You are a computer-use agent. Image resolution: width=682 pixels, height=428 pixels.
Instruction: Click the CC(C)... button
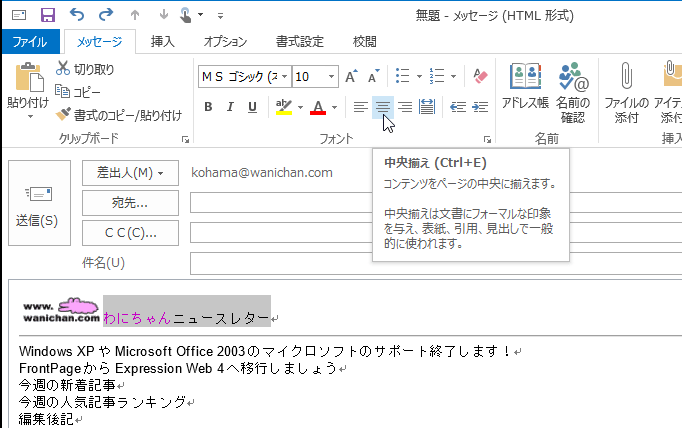pyautogui.click(x=130, y=233)
